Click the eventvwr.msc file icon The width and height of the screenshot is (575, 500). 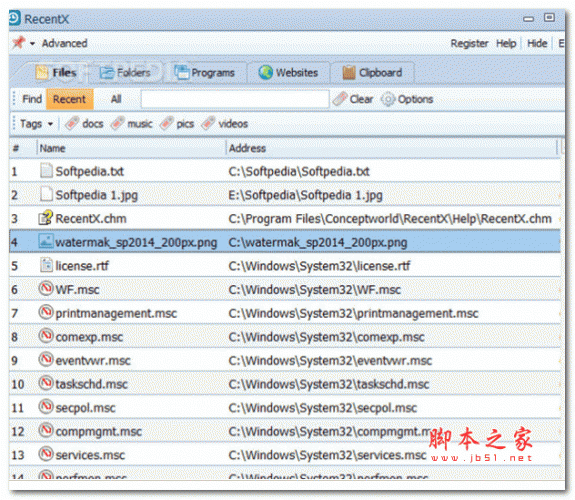(x=46, y=359)
